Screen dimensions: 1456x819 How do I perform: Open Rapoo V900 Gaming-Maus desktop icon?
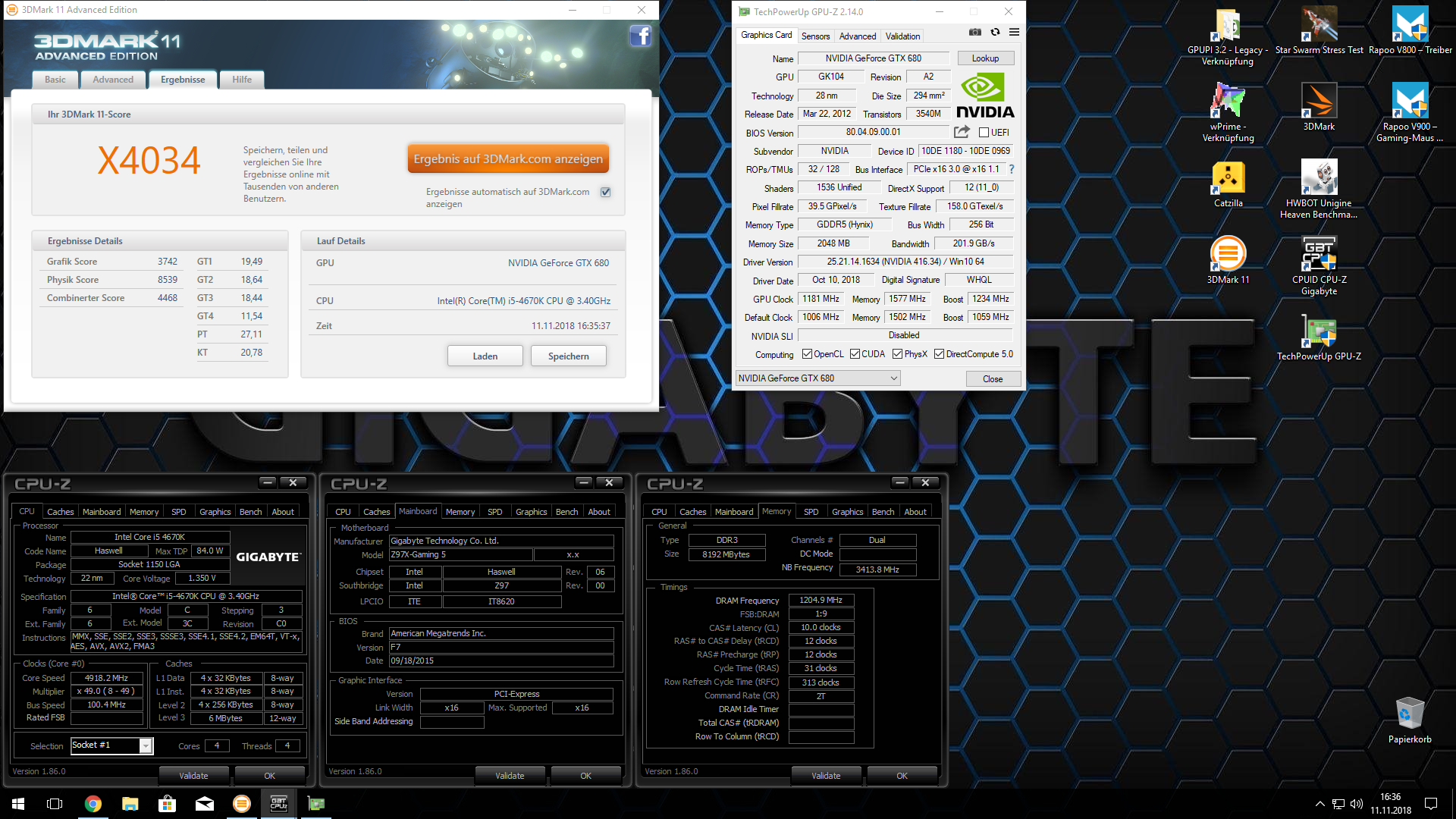pos(1410,113)
